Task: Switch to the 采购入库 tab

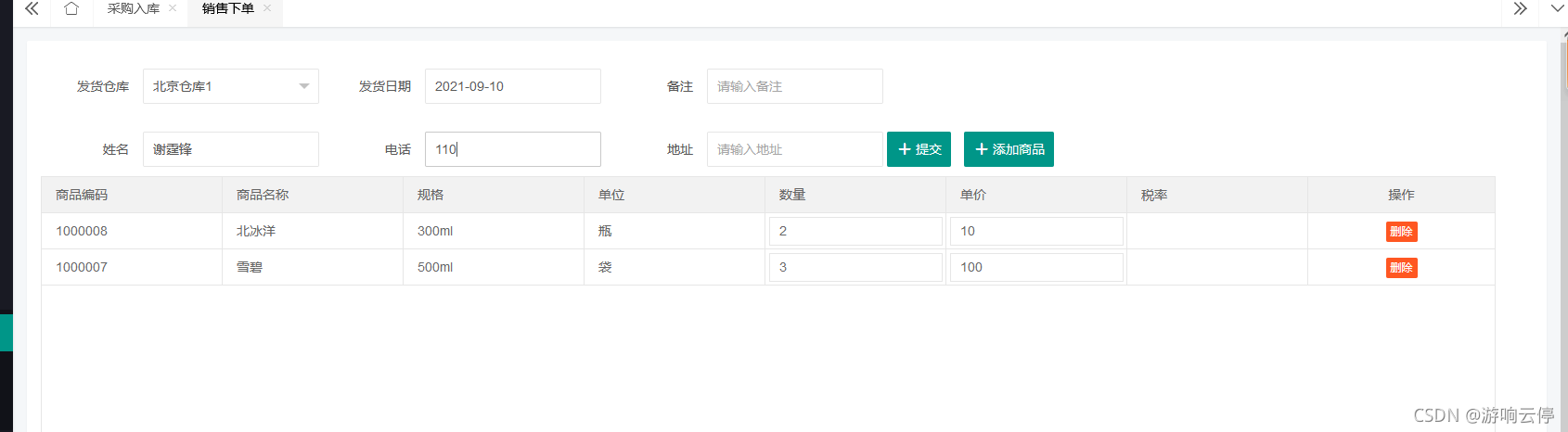Action: tap(134, 8)
